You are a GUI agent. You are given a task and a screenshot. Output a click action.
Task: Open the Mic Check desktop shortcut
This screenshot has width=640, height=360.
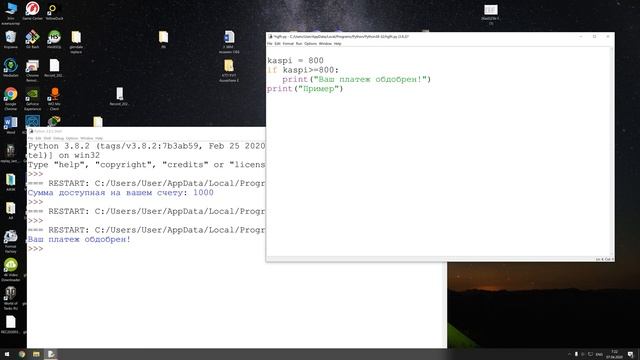[54, 98]
